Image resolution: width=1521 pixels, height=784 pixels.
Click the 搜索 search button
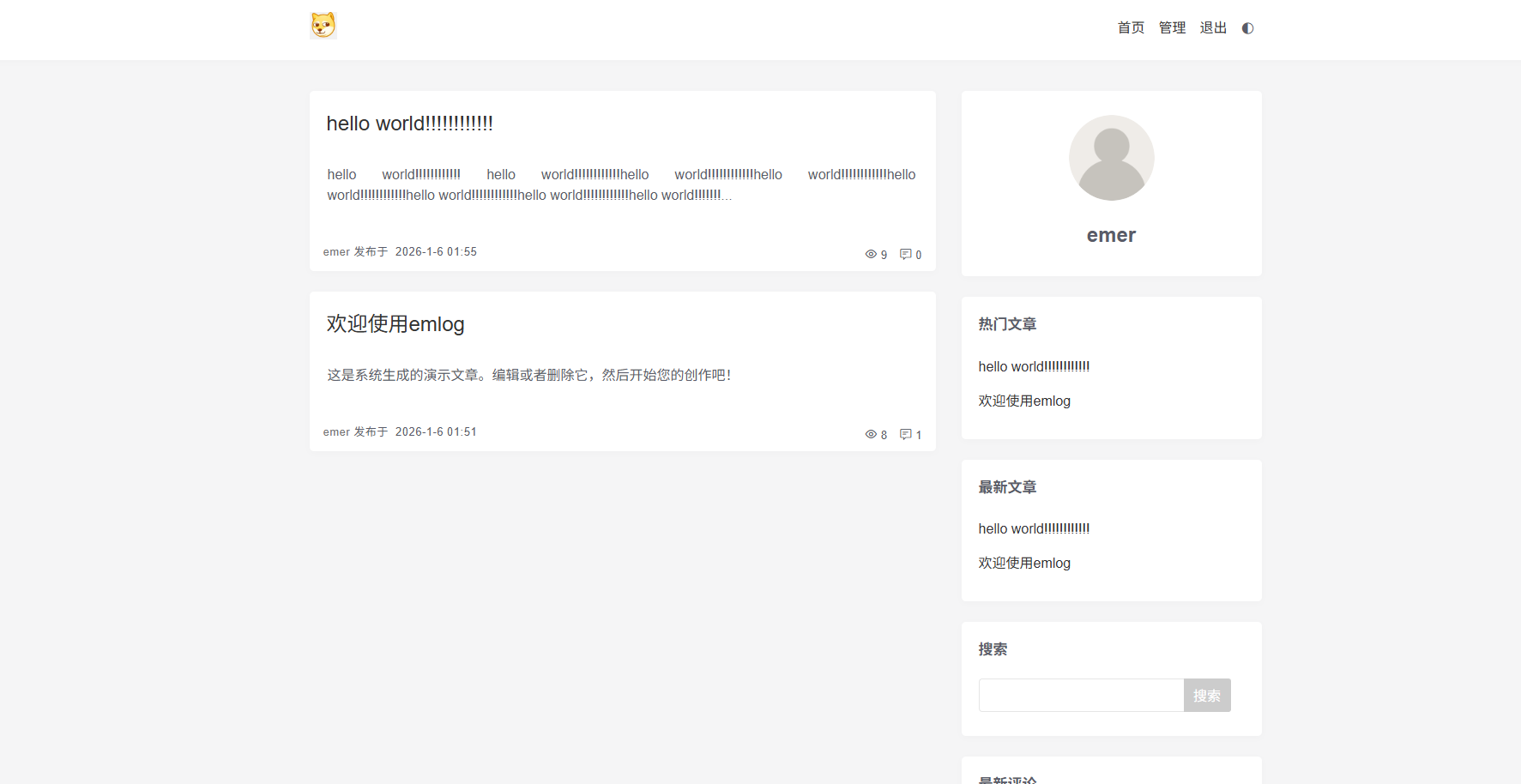click(x=1206, y=696)
